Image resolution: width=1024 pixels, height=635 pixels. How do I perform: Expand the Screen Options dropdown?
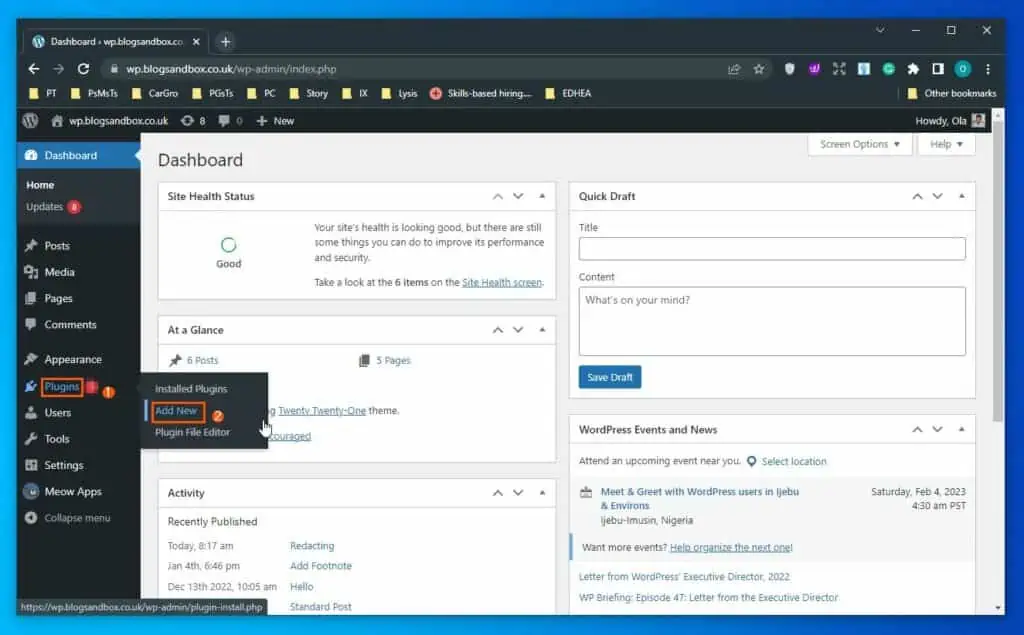tap(859, 144)
